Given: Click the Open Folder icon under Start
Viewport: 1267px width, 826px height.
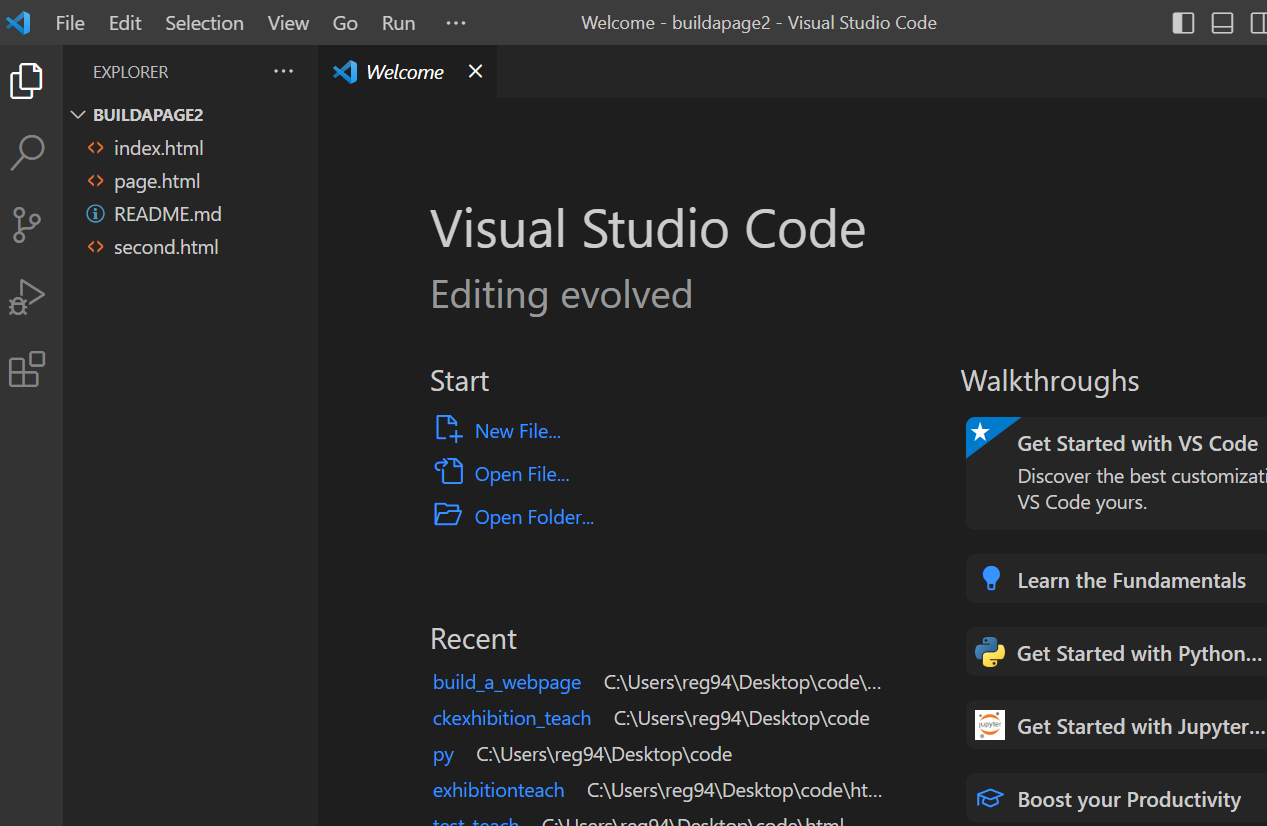Looking at the screenshot, I should click(448, 515).
